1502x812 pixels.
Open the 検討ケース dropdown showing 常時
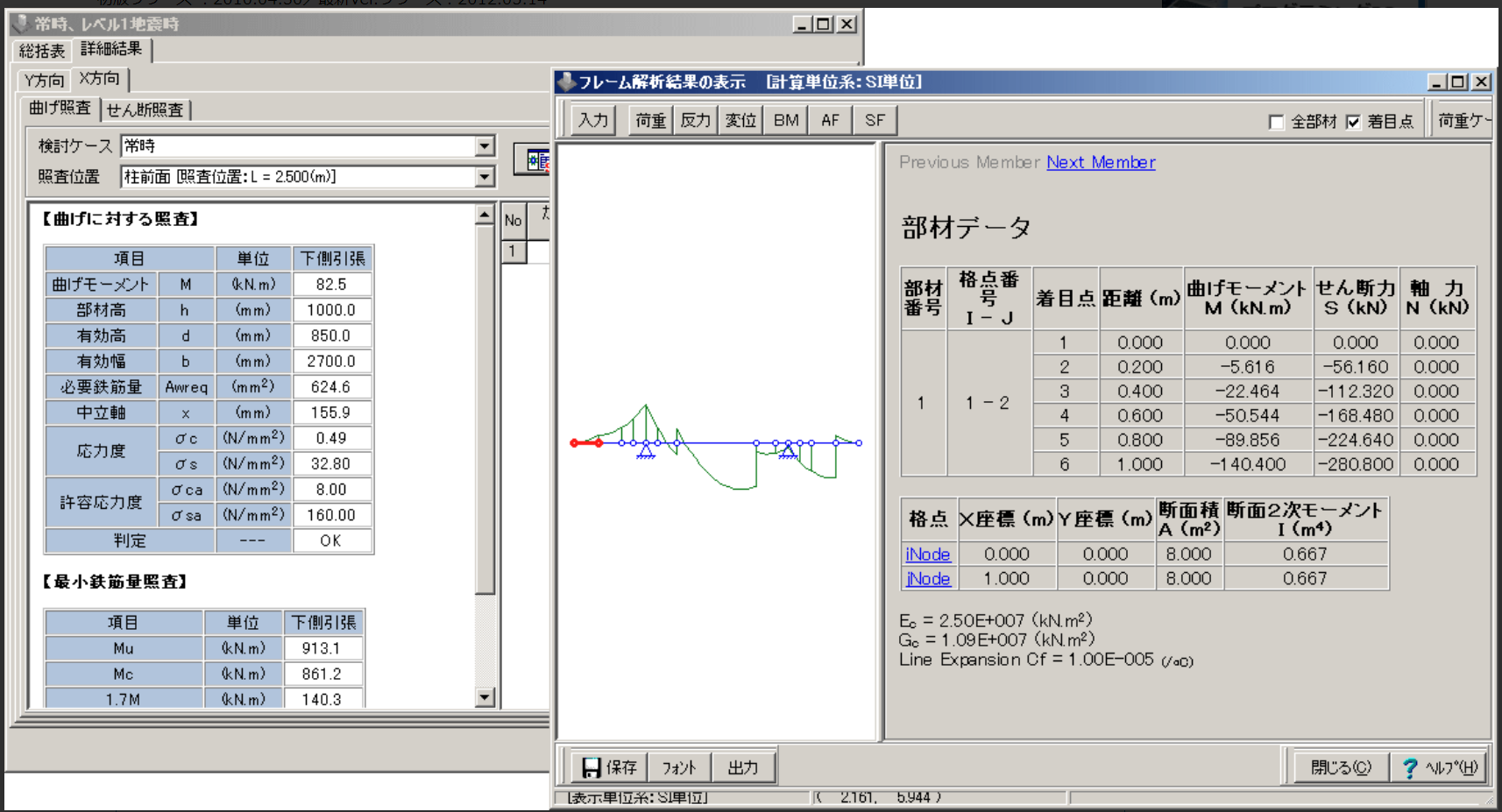click(x=485, y=146)
